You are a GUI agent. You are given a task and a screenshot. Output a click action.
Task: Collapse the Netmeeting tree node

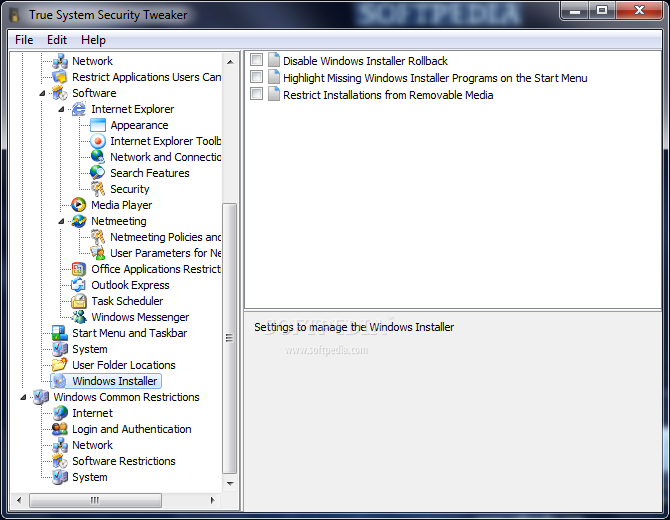(x=61, y=221)
